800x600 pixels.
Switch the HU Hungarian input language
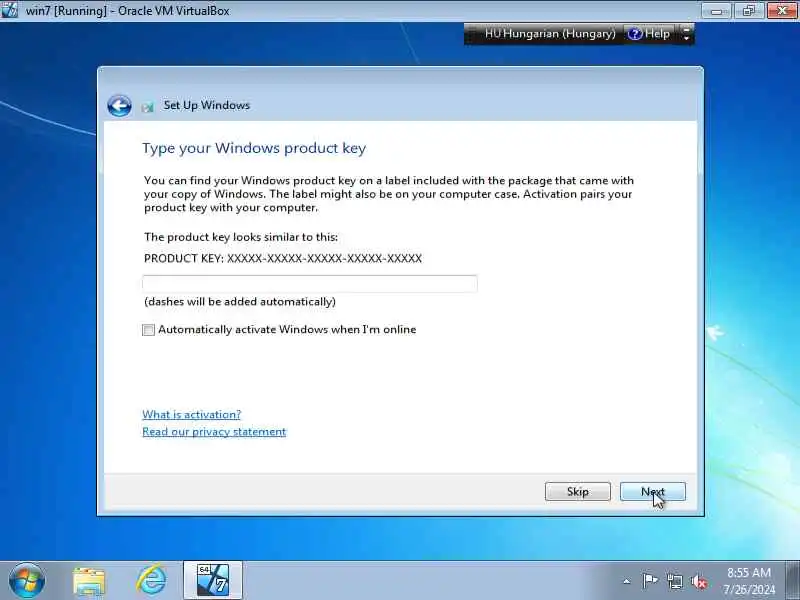tap(550, 34)
